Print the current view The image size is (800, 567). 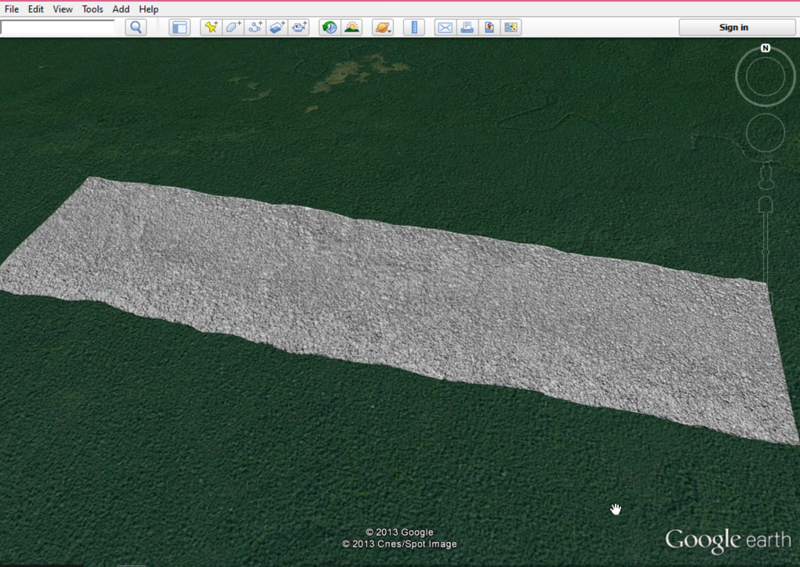467,27
